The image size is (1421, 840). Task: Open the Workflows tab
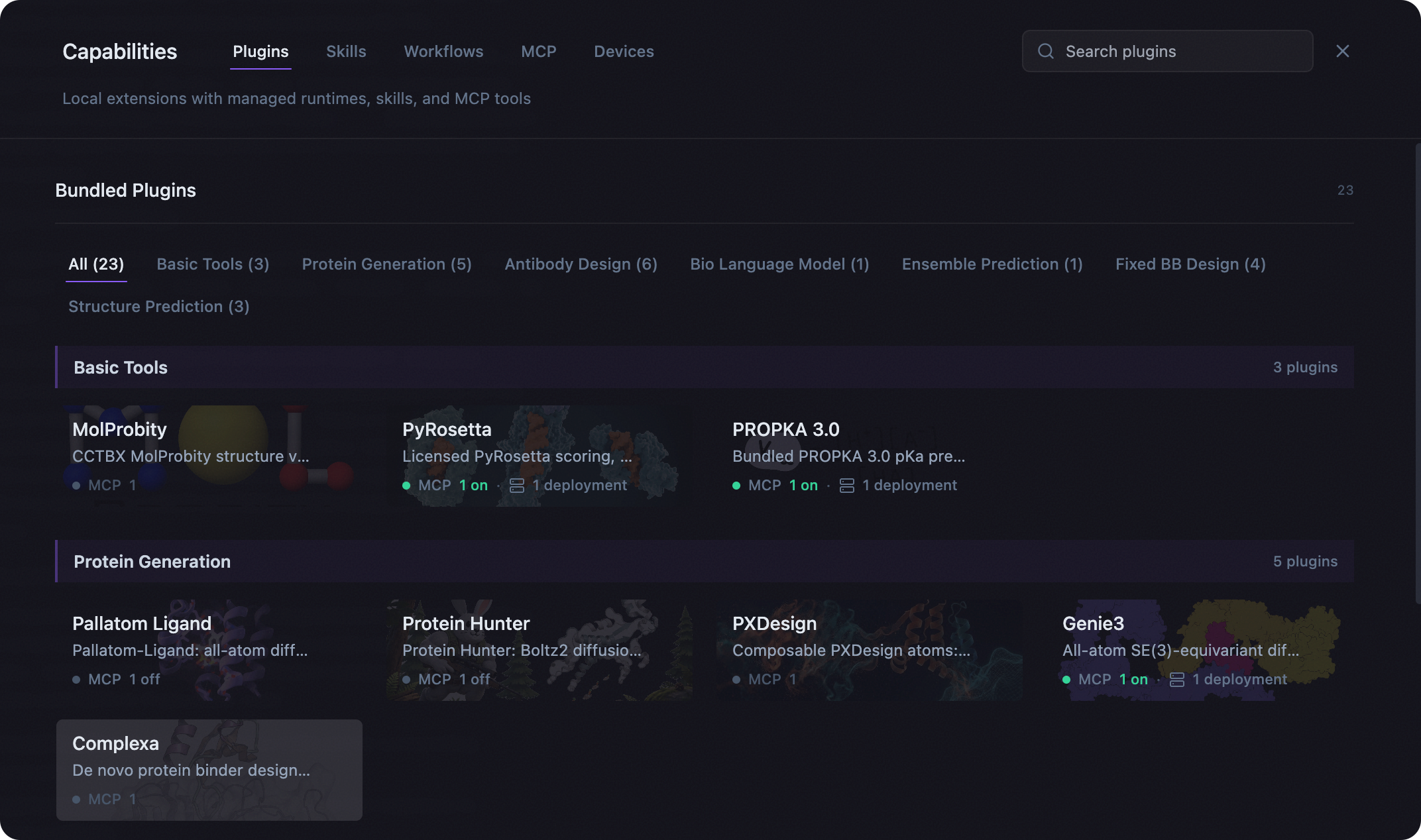pyautogui.click(x=443, y=52)
